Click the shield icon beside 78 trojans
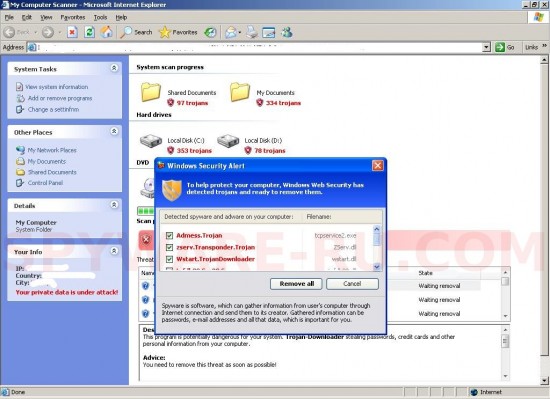Viewport: 550px width, 399px height. point(248,150)
